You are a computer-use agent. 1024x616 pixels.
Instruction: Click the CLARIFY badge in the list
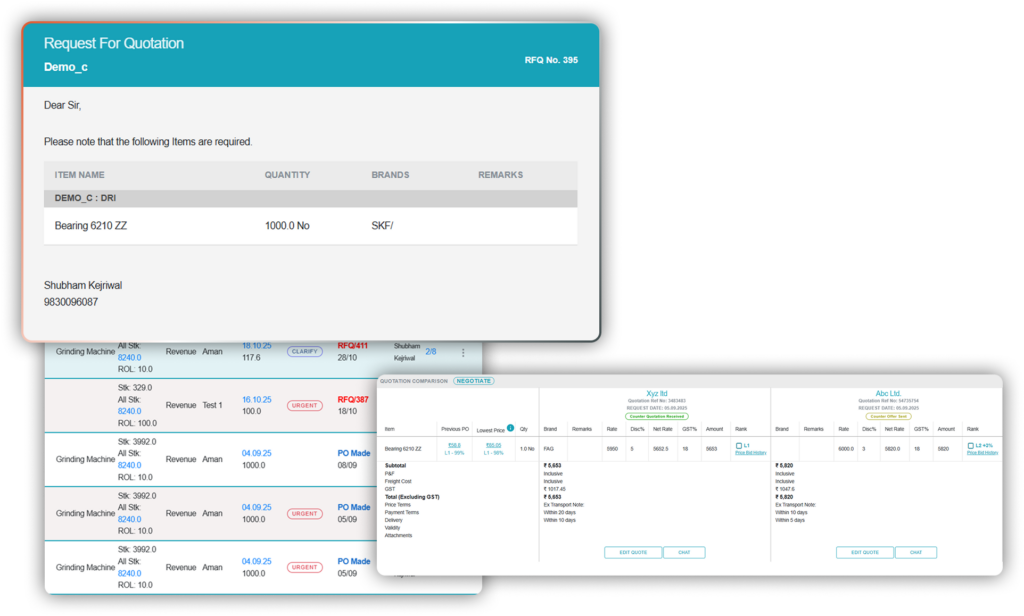[305, 352]
